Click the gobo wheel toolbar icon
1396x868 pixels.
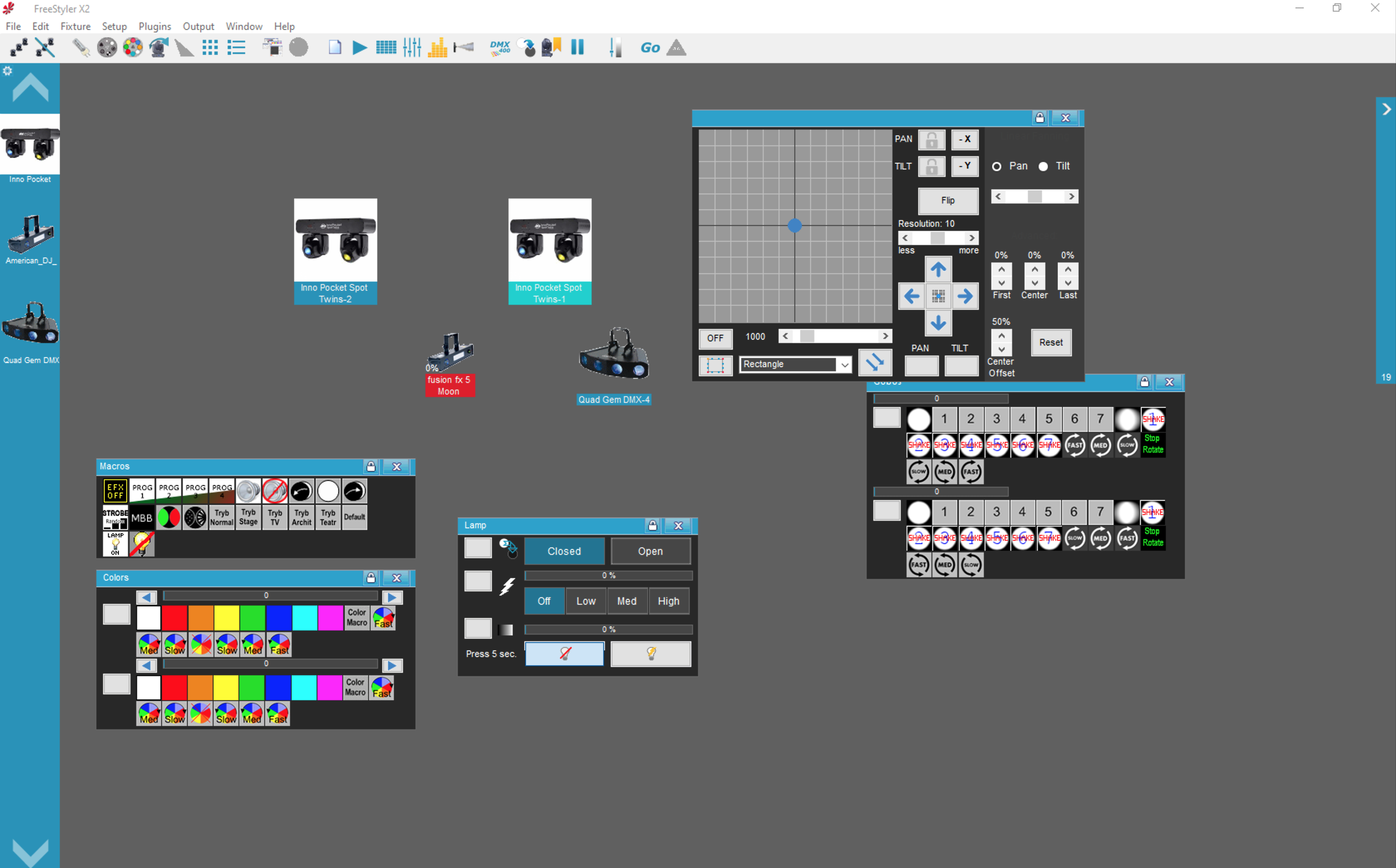coord(107,48)
